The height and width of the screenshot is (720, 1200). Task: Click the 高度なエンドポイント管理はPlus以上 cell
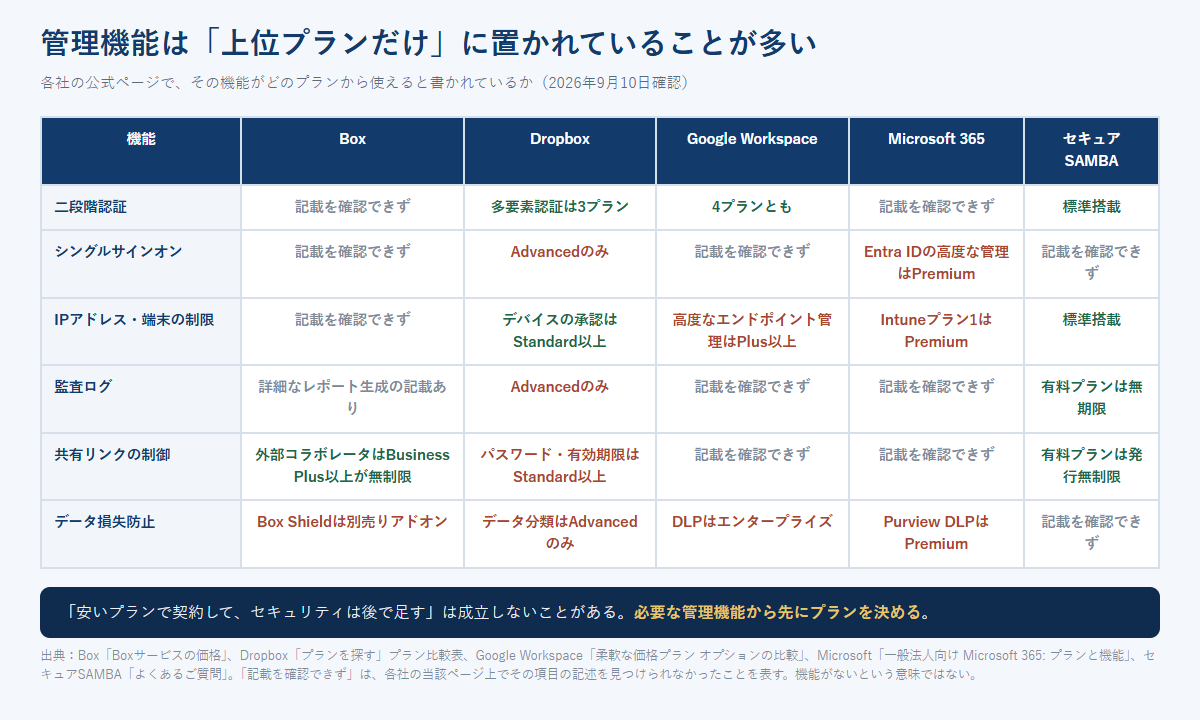point(752,331)
